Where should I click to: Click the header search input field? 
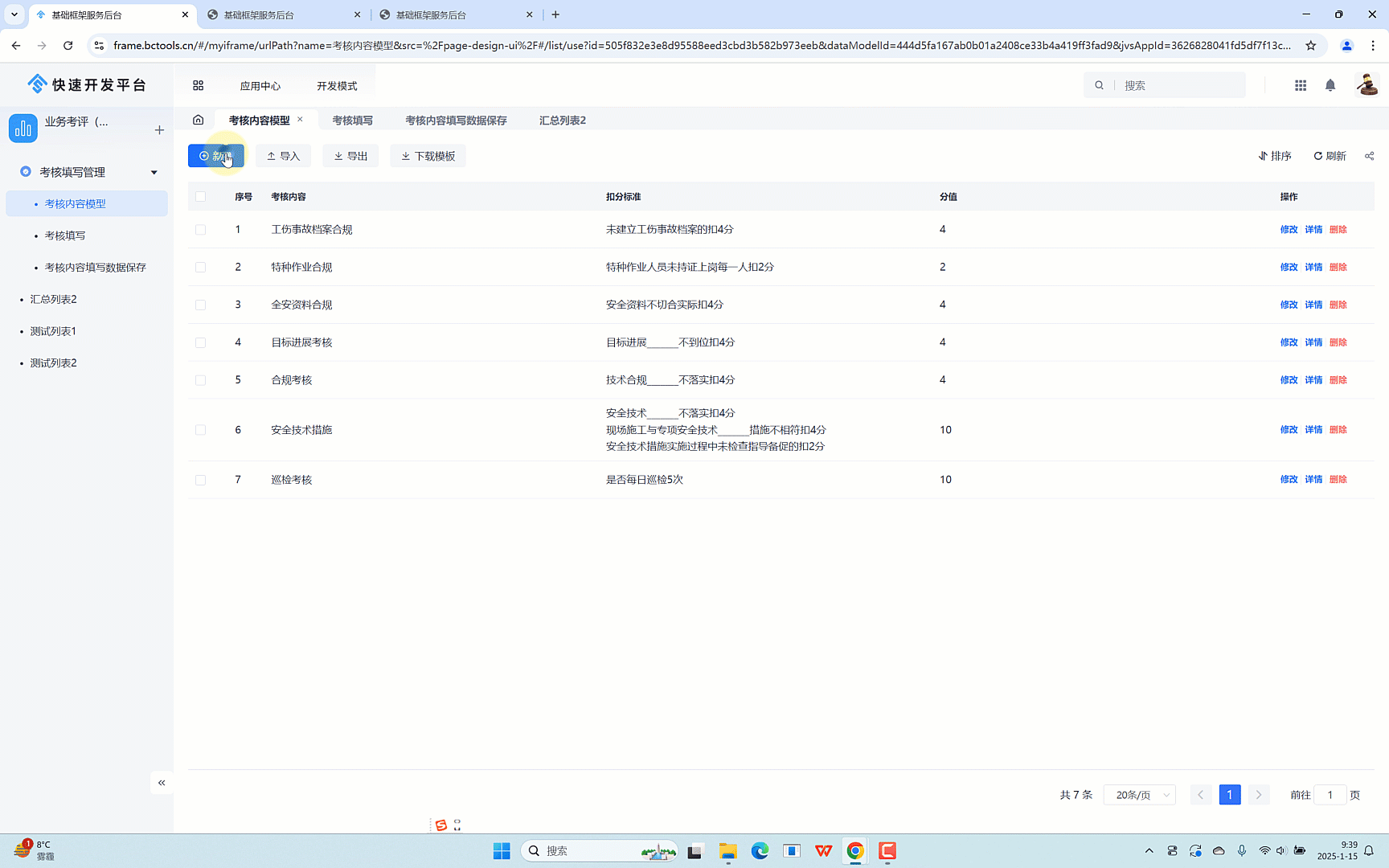[x=1180, y=85]
